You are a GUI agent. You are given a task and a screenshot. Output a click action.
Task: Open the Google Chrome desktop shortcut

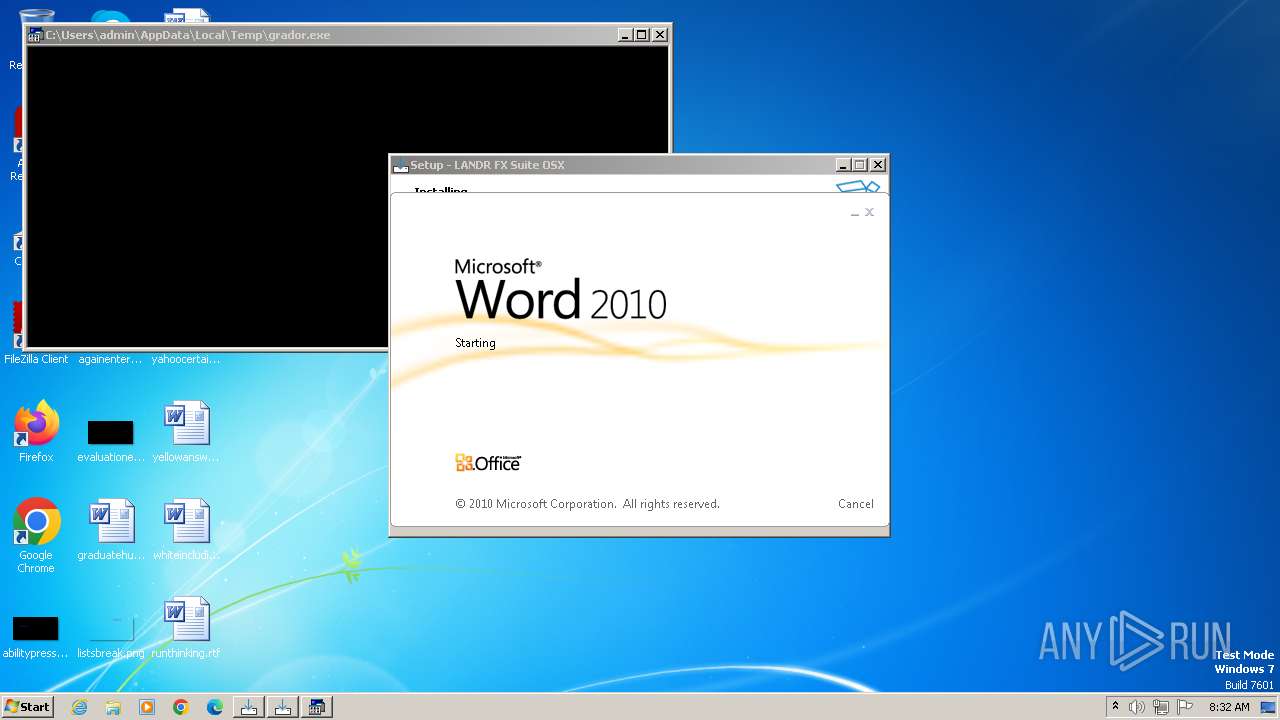coord(36,536)
